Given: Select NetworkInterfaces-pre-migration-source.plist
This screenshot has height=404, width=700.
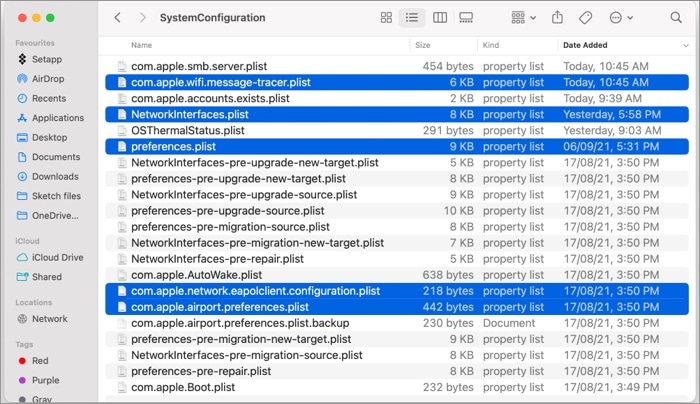Looking at the screenshot, I should coord(397,356).
